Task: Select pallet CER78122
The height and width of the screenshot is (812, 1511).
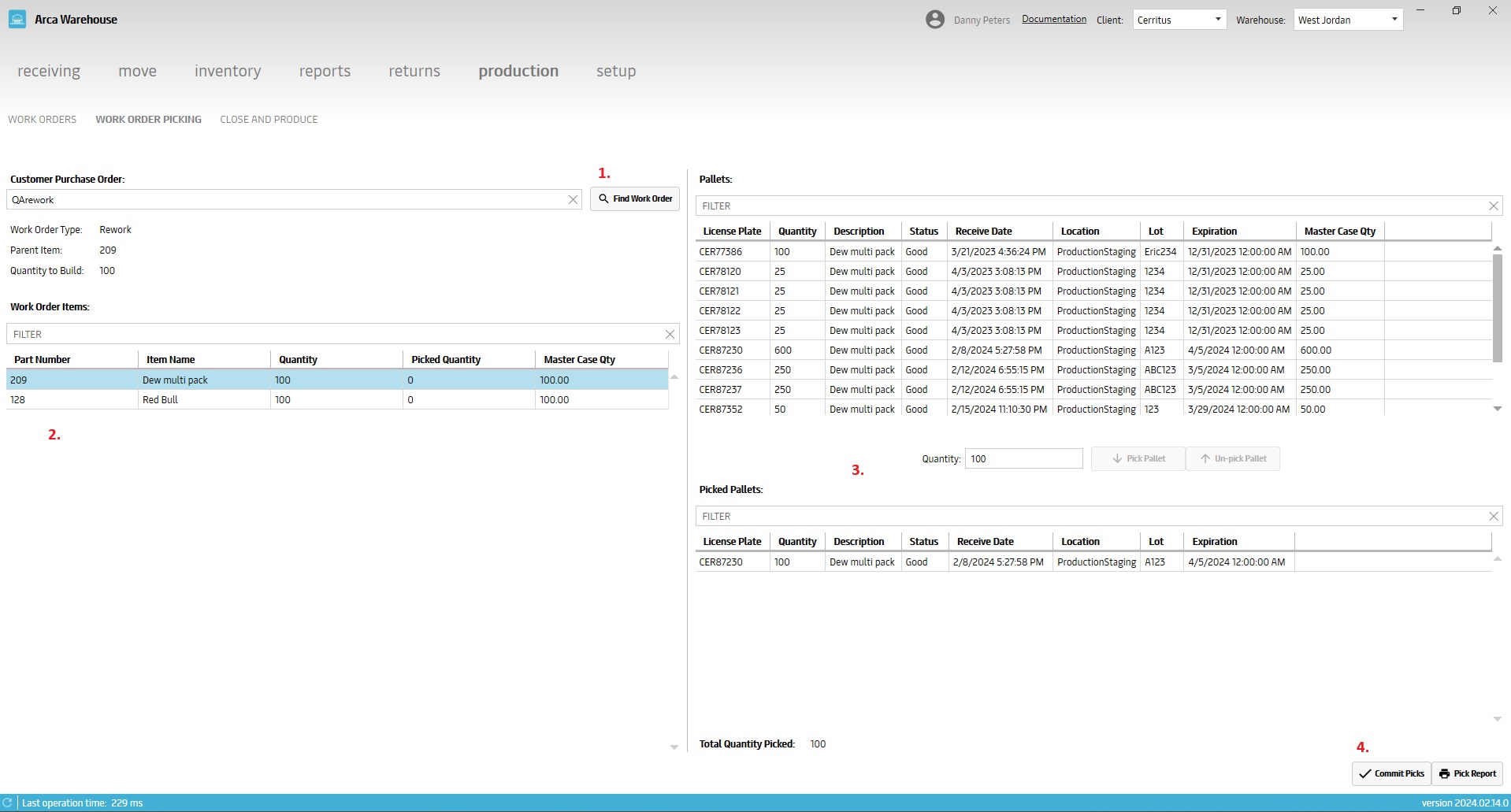Action: (1093, 311)
